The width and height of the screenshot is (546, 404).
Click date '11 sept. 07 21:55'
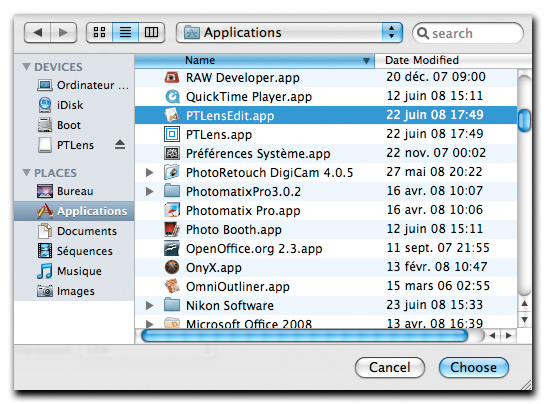click(x=438, y=248)
